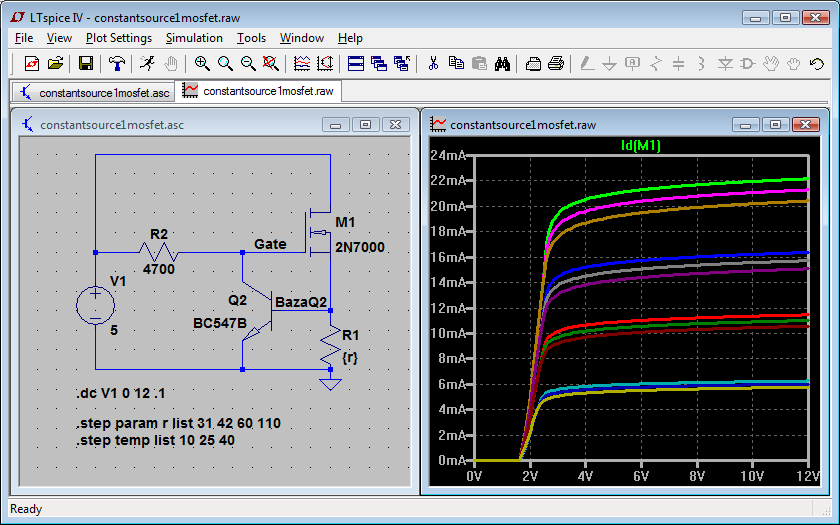Minimize the constantsource1mosfet.raw sub-window
Viewport: 840px width, 525px height.
[745, 125]
